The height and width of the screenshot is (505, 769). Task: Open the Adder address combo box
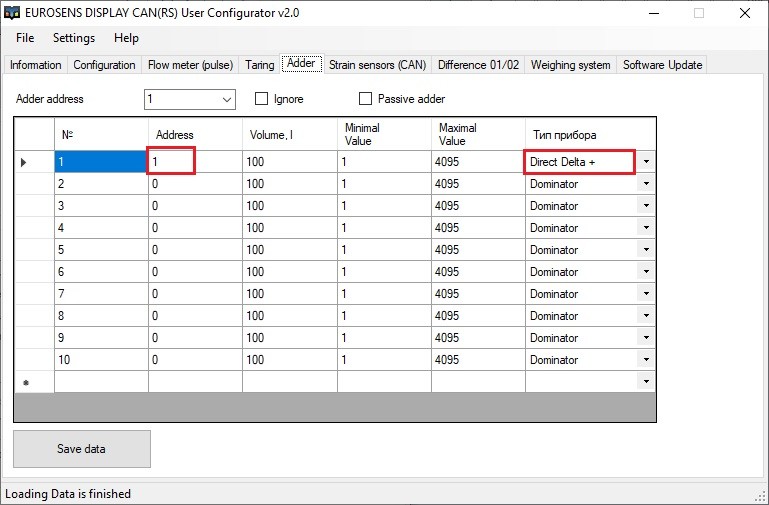226,99
